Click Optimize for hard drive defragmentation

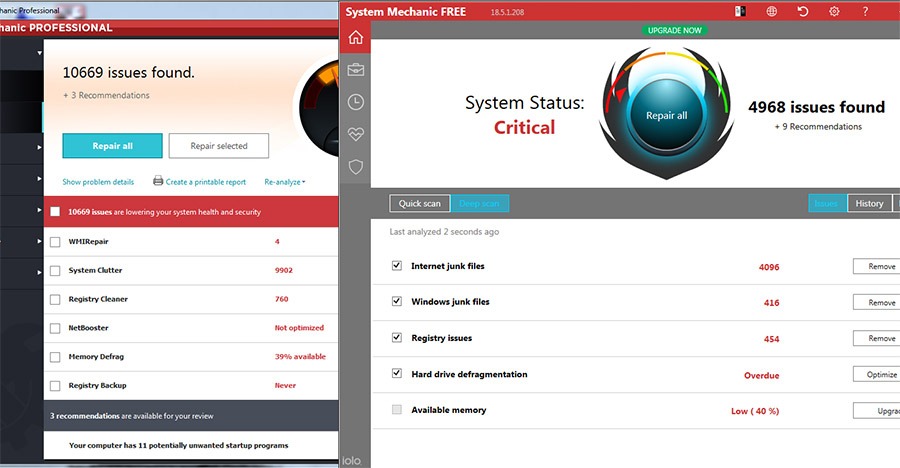[876, 374]
